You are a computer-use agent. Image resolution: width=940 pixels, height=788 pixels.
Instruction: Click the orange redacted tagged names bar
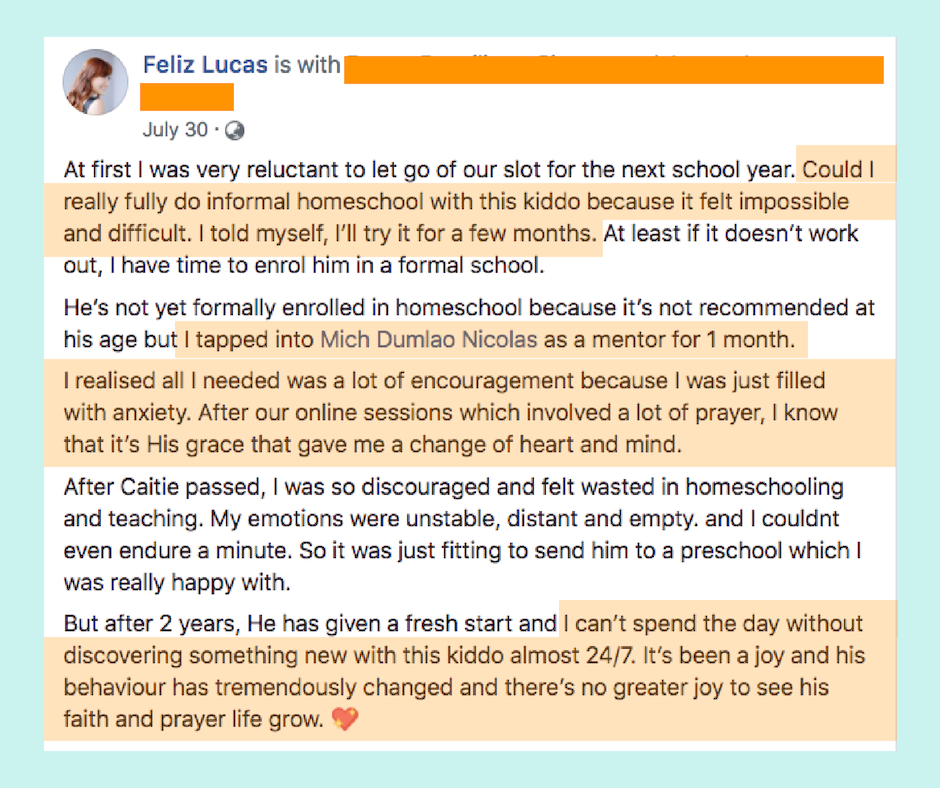(614, 70)
